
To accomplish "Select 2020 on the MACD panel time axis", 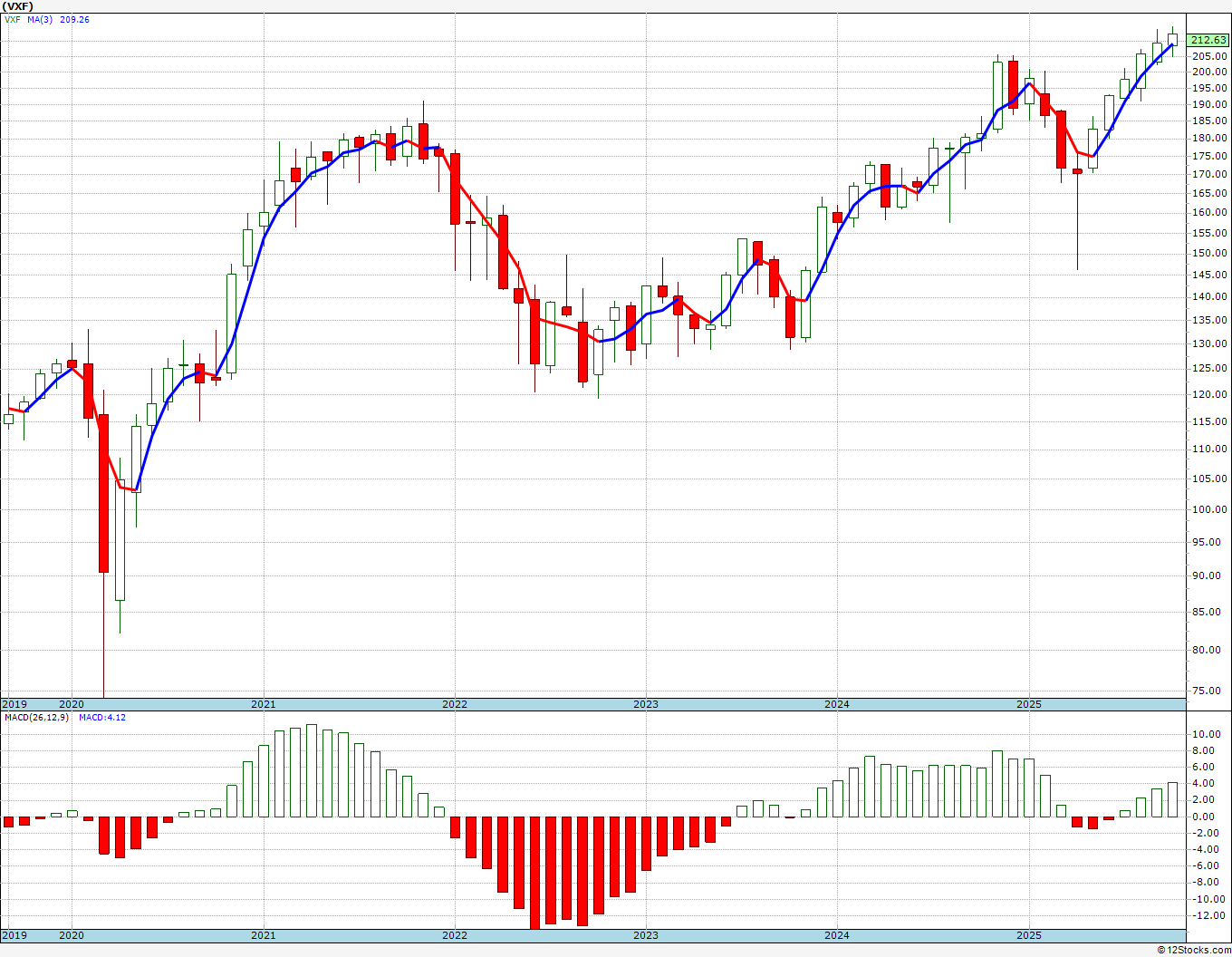I will (x=72, y=935).
